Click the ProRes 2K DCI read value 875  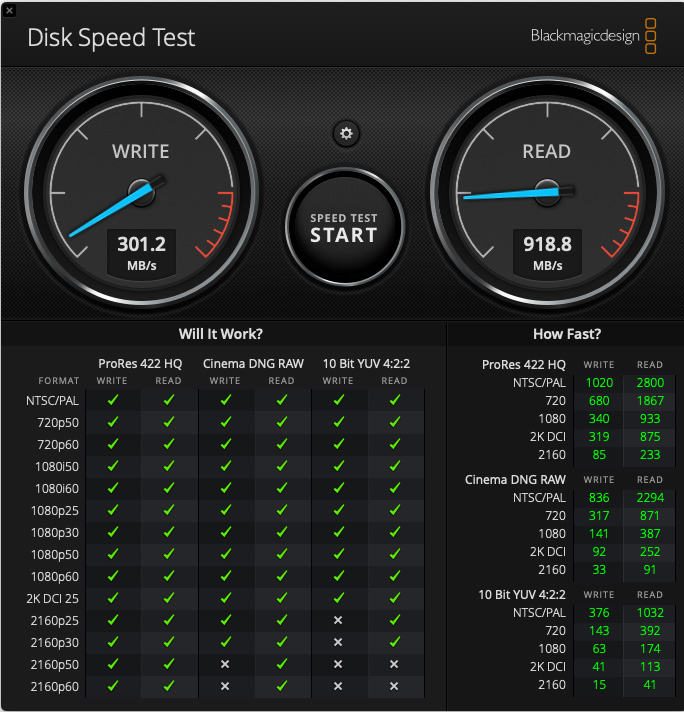point(650,437)
